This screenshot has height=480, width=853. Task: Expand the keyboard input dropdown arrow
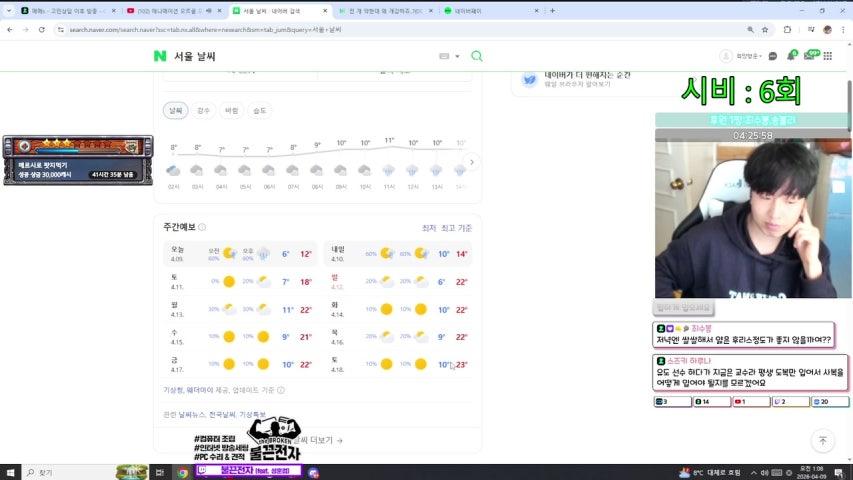(457, 56)
